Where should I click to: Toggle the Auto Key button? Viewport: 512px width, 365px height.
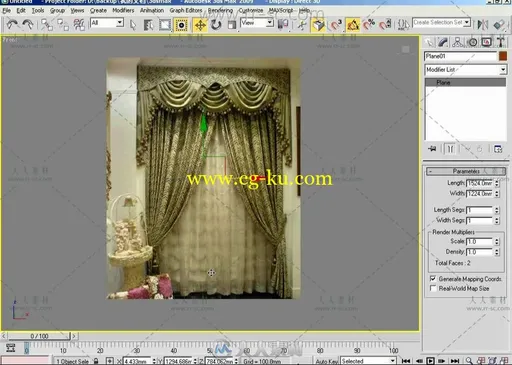327,361
